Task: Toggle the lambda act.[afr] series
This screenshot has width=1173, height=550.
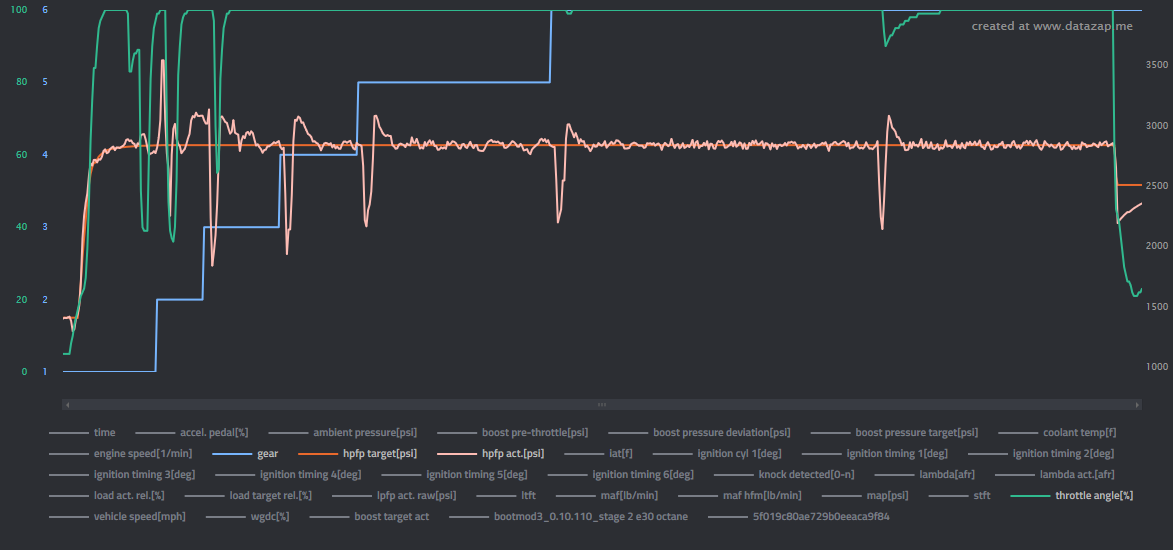Action: point(1076,475)
